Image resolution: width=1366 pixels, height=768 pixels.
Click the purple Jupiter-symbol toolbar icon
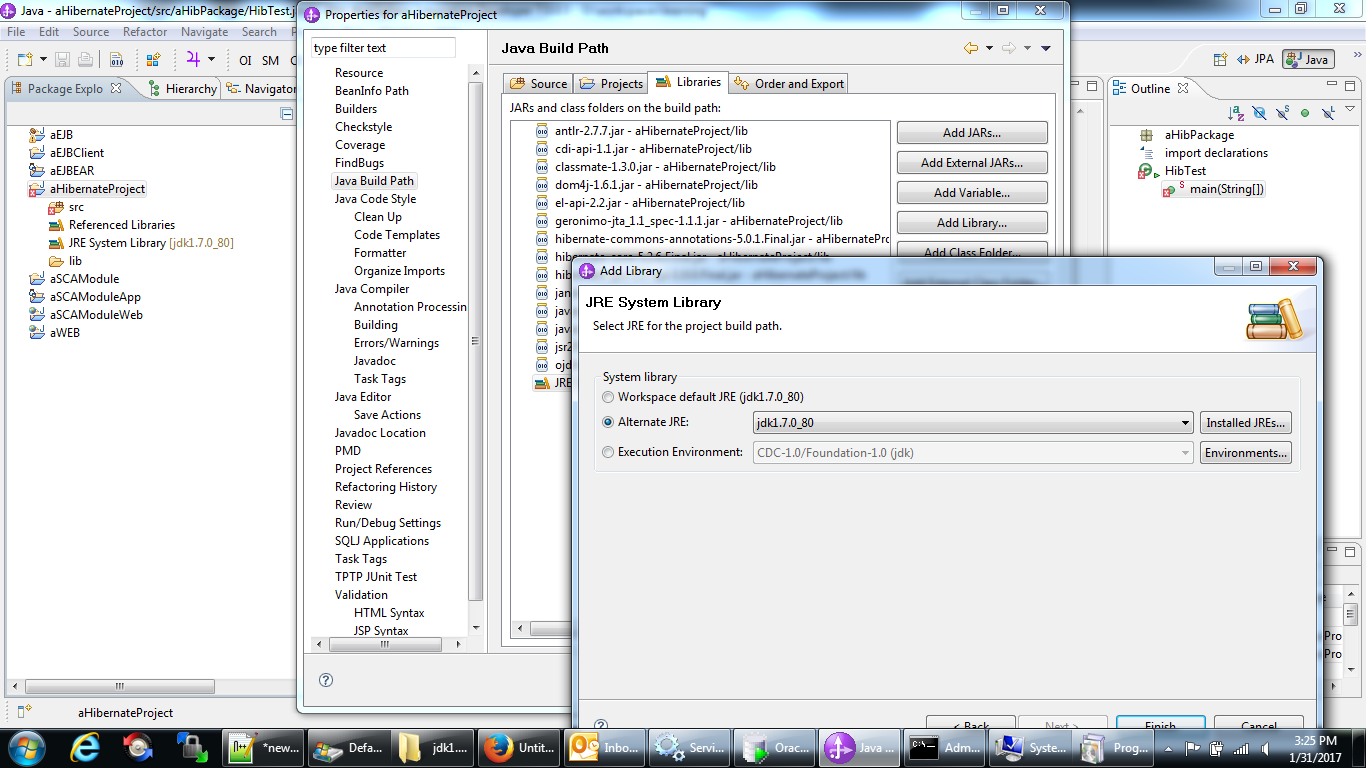point(193,60)
